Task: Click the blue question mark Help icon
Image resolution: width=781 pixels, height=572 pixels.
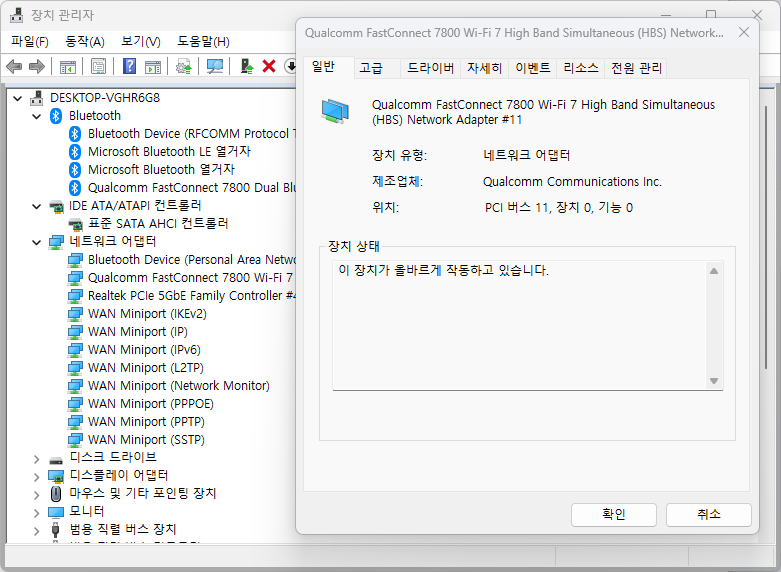Action: coord(130,66)
